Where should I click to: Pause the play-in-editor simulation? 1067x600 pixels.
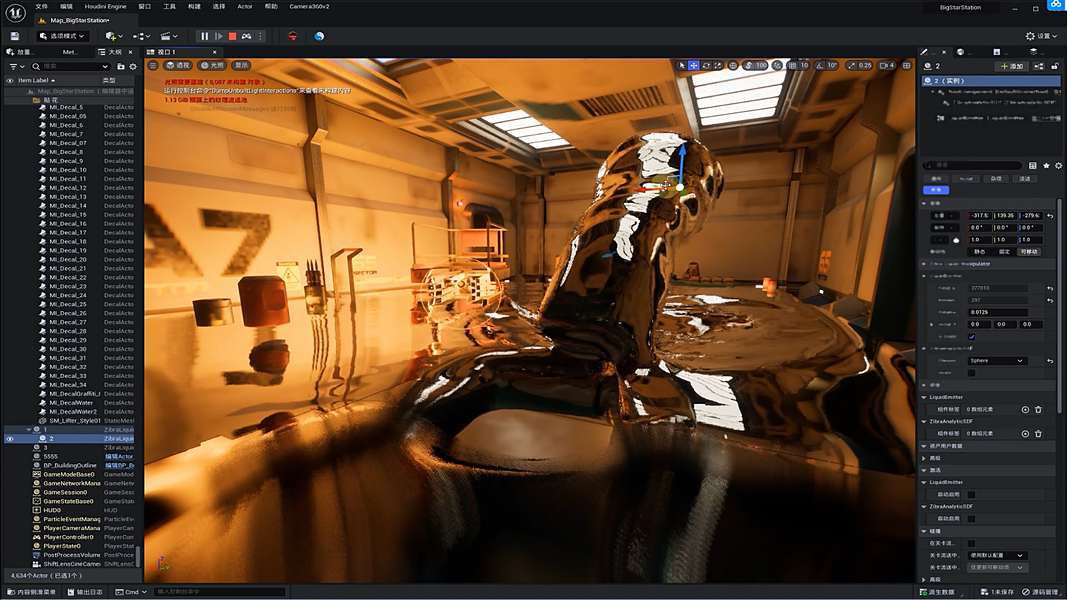click(x=204, y=36)
